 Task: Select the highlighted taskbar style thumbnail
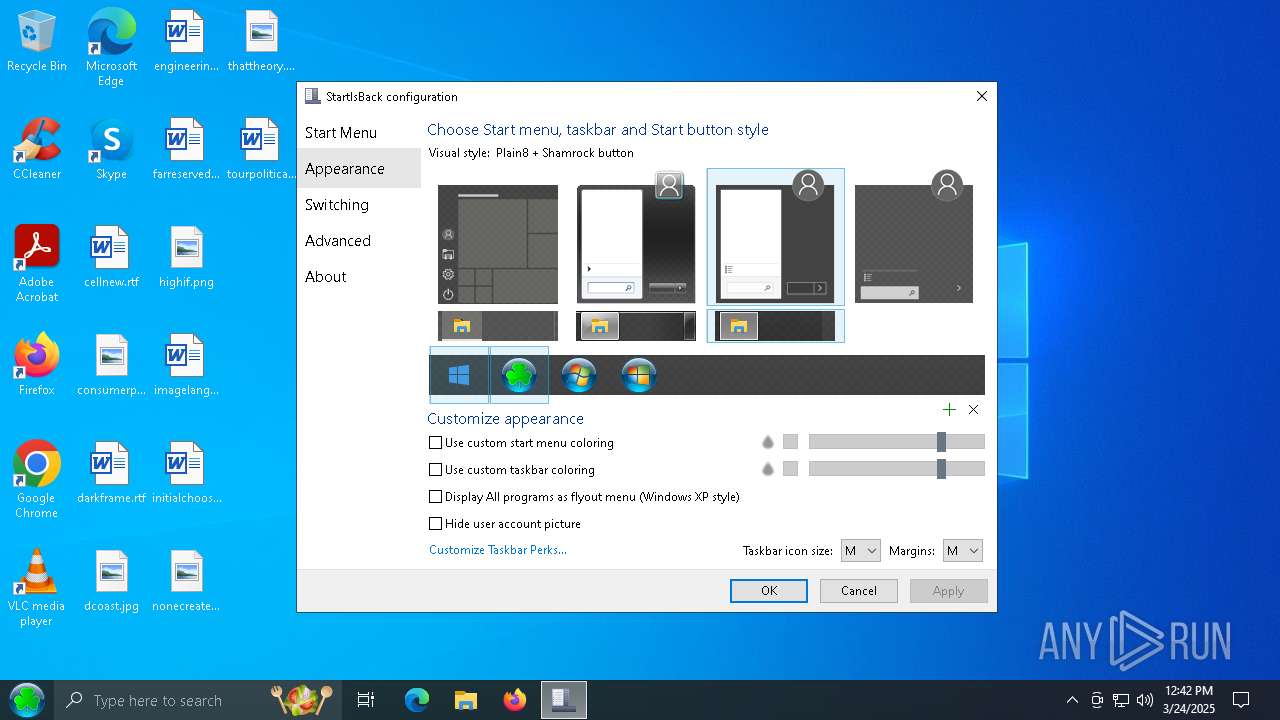point(775,326)
